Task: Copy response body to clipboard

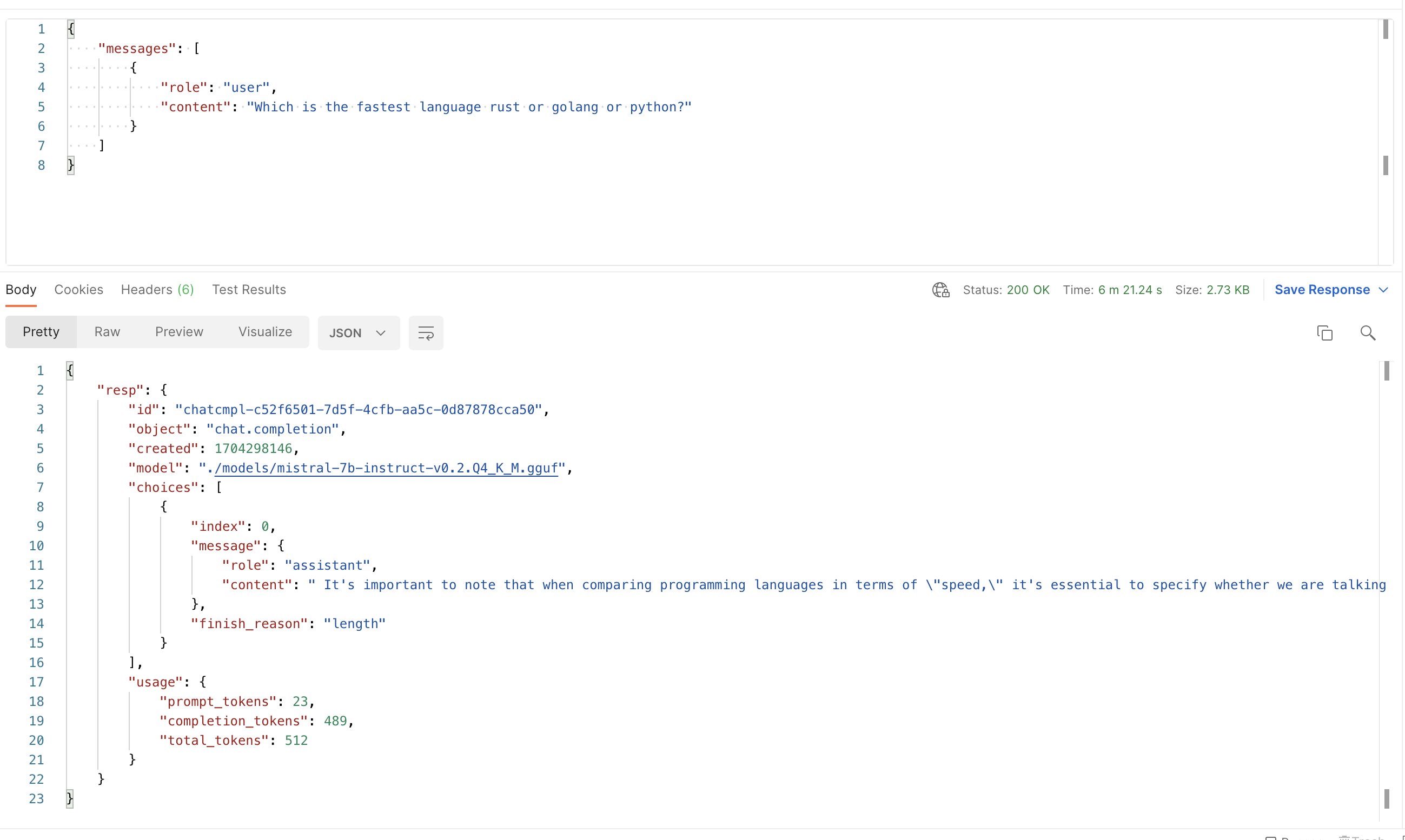Action: (x=1324, y=333)
